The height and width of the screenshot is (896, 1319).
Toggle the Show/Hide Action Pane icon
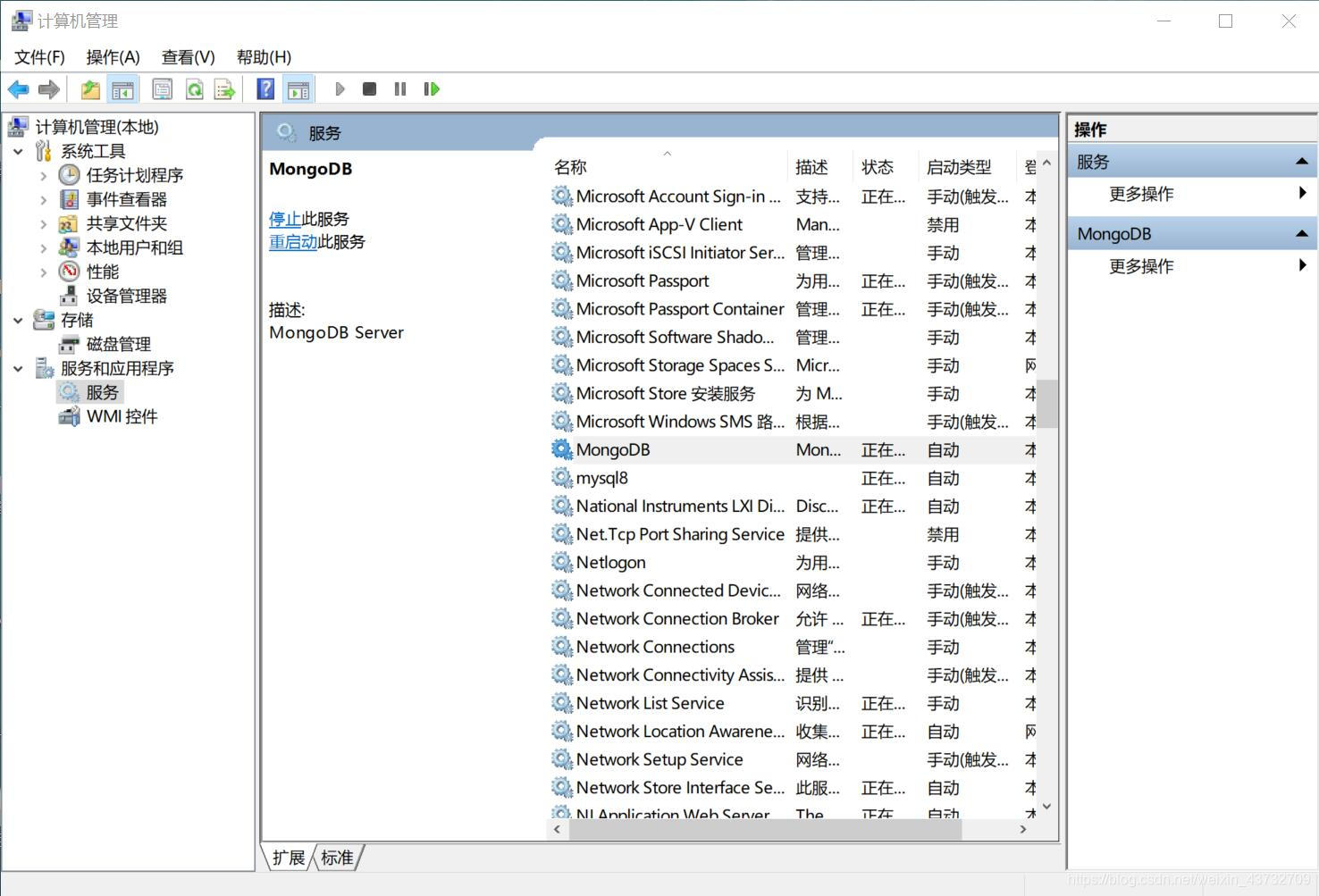[298, 89]
